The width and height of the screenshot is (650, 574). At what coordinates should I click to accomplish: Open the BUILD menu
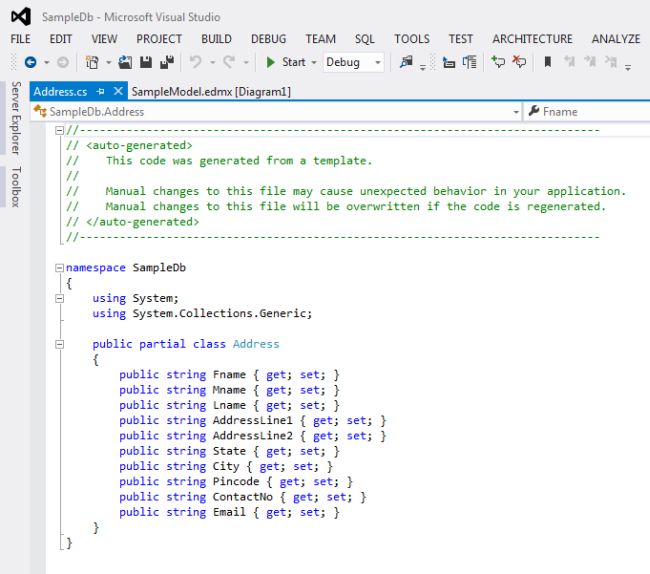coord(216,39)
